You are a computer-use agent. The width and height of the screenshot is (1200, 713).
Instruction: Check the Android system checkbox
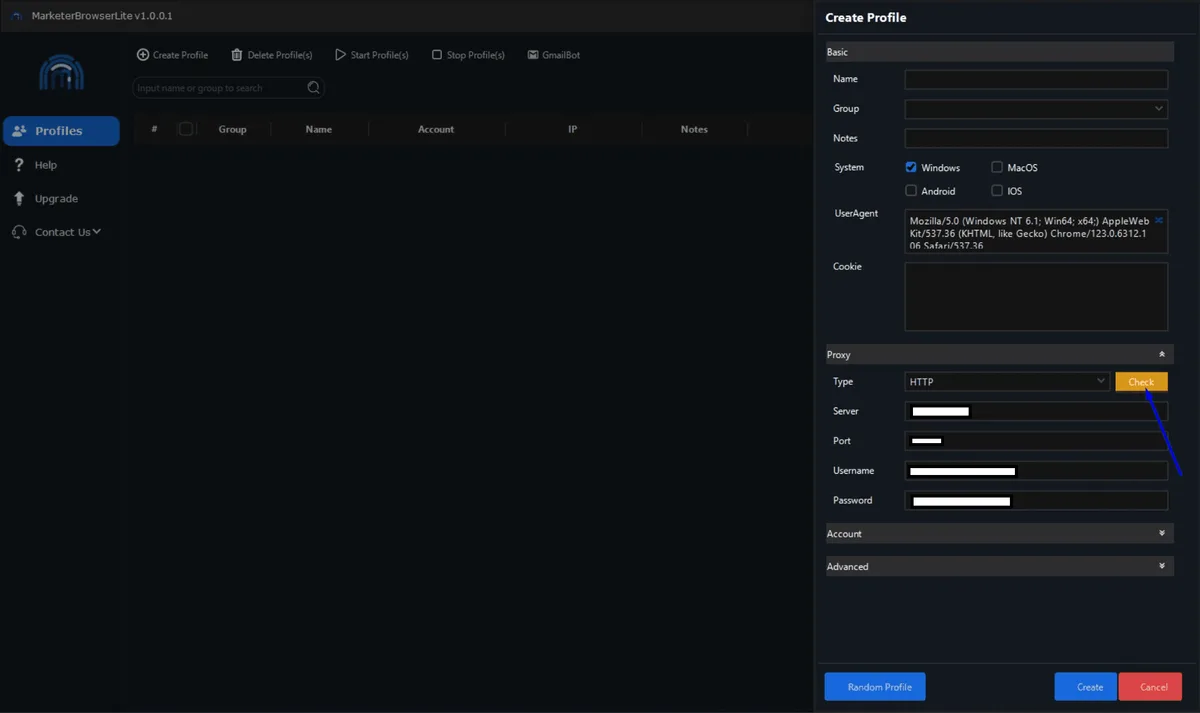(x=911, y=190)
